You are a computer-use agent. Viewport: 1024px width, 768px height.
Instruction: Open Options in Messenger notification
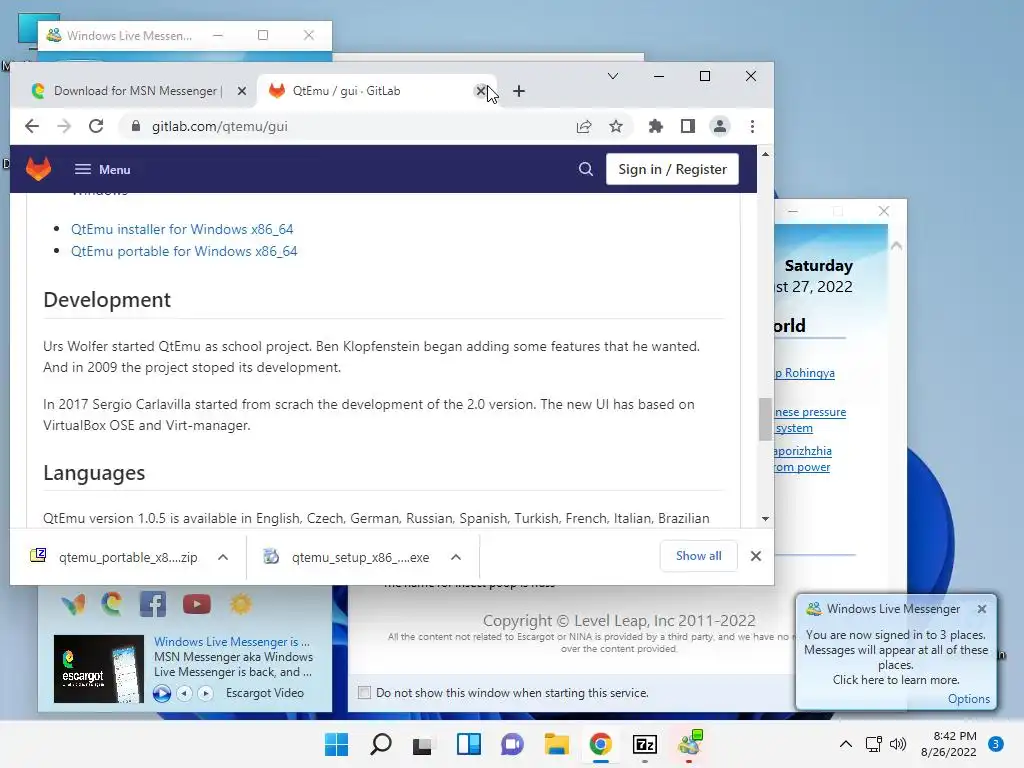pos(968,699)
